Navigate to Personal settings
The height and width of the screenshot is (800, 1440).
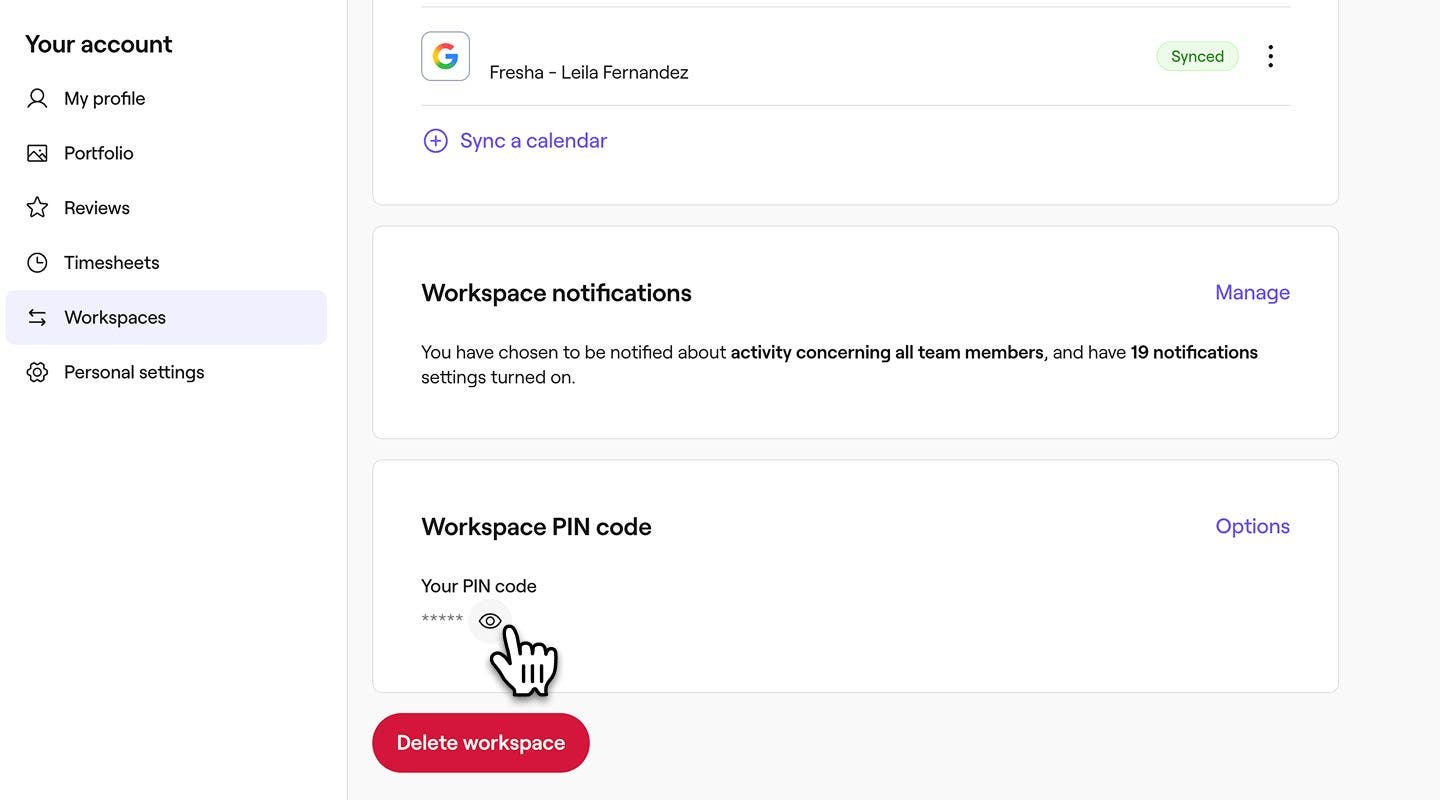click(134, 372)
